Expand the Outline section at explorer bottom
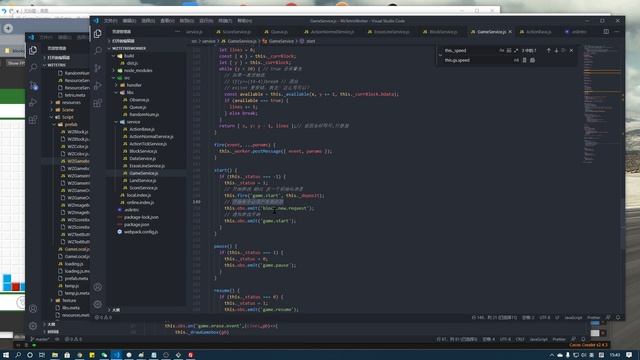Screen dimensions: 640x360 pos(116,310)
